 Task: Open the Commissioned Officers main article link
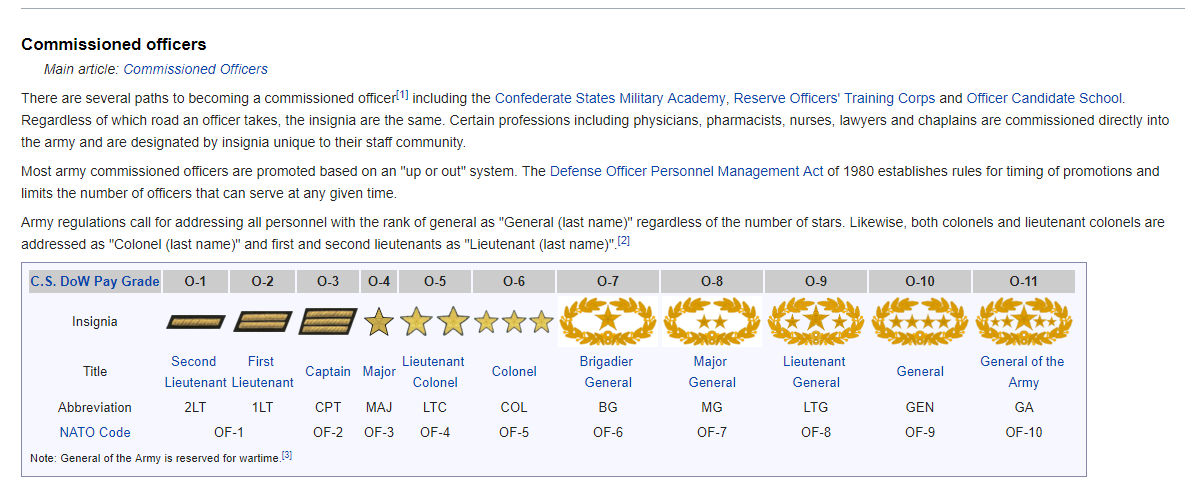pos(195,69)
